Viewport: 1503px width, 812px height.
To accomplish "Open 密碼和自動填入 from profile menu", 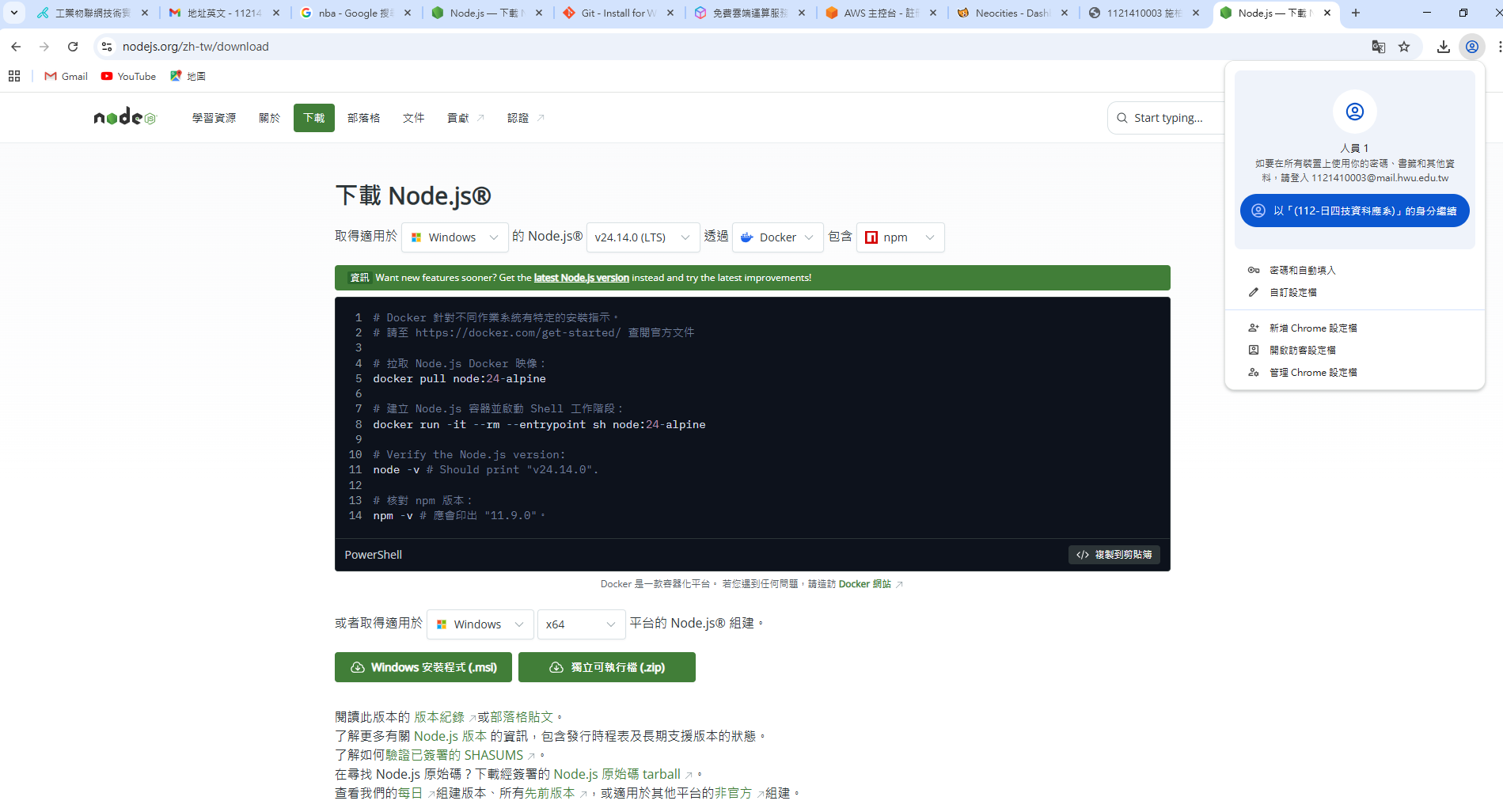I will (x=1302, y=270).
